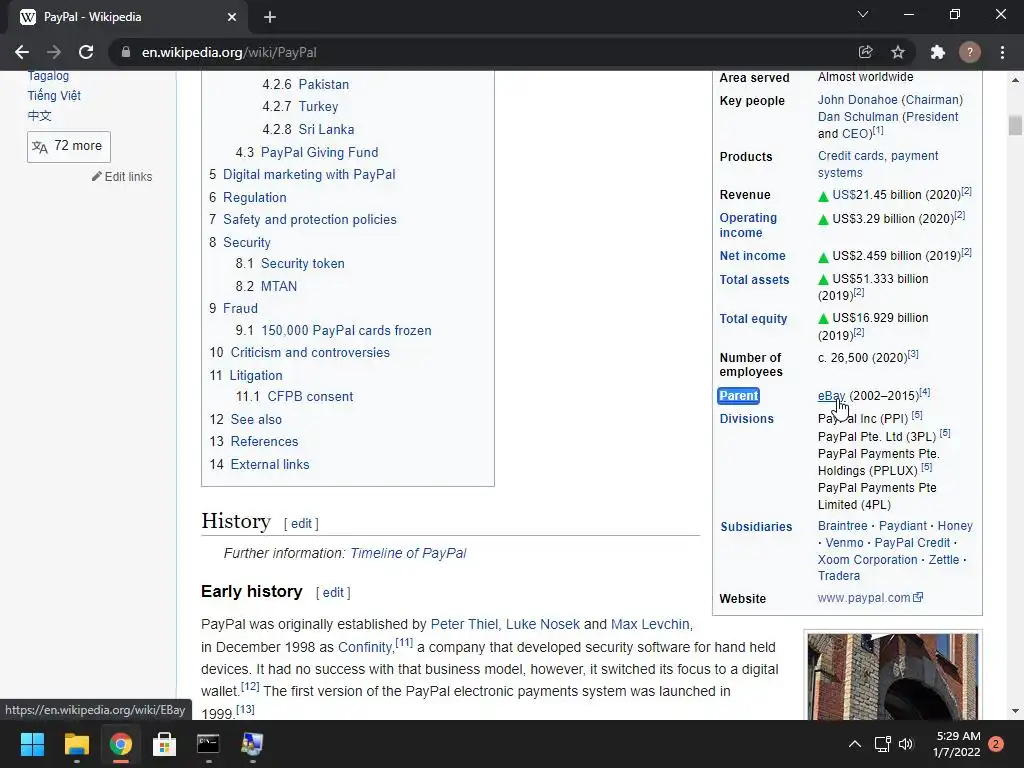Click the browser forward arrow
This screenshot has width=1024, height=768.
tap(54, 52)
